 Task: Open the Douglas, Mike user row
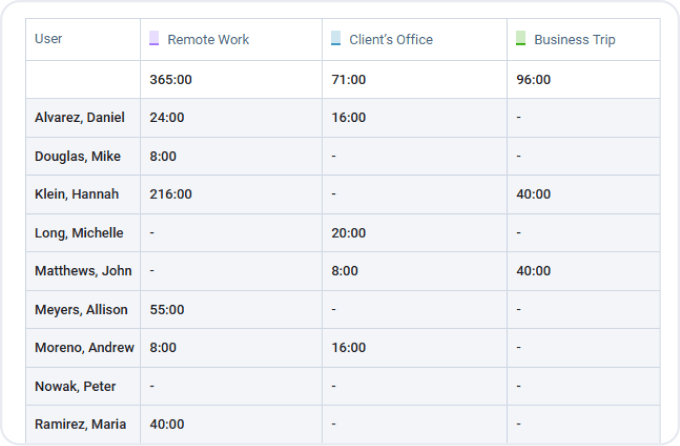point(77,156)
